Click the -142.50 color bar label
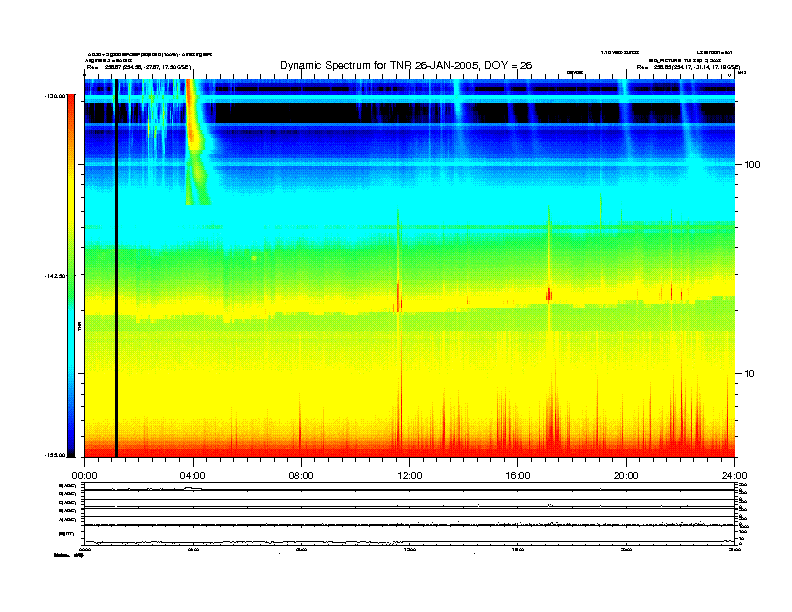 click(55, 276)
